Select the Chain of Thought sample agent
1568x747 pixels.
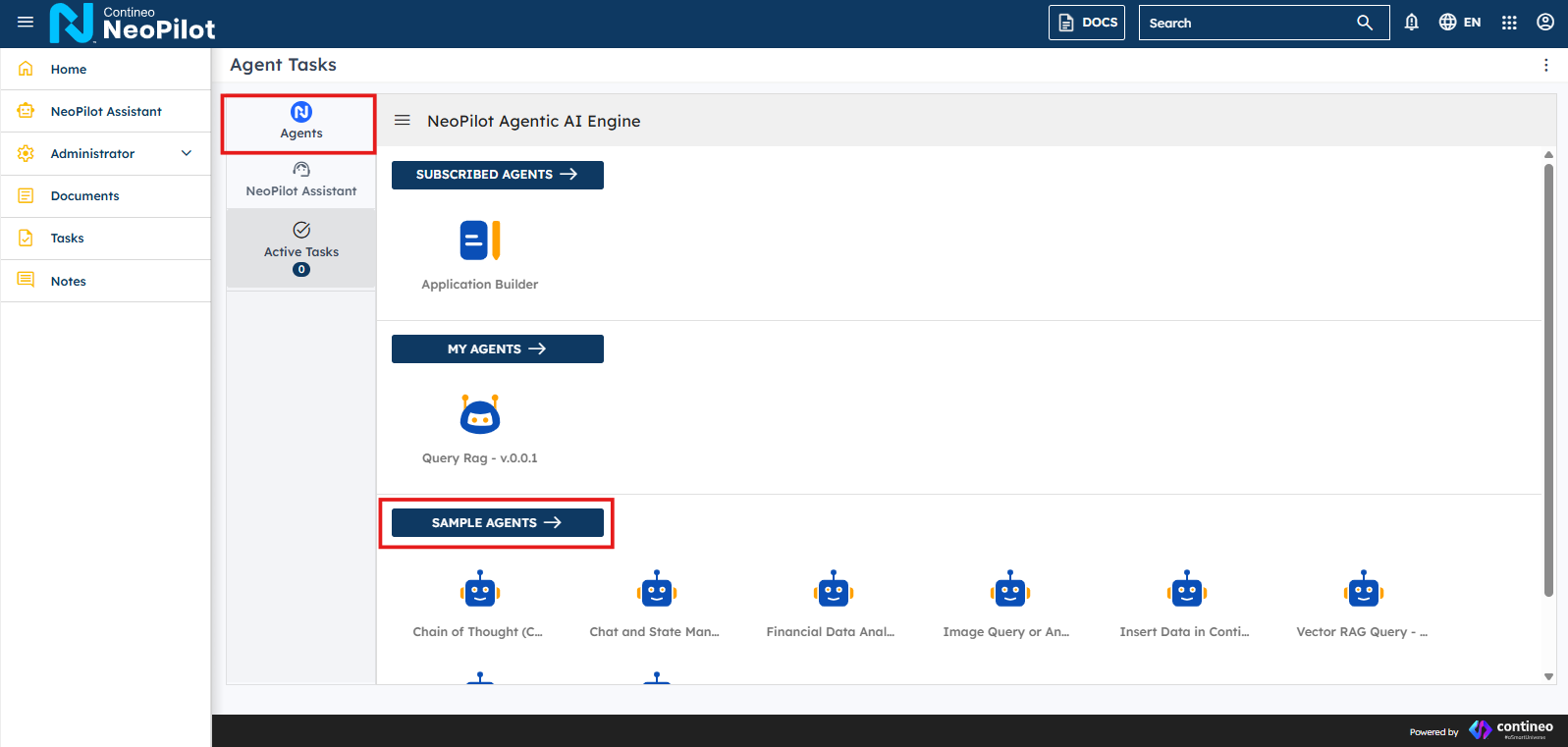pos(479,592)
